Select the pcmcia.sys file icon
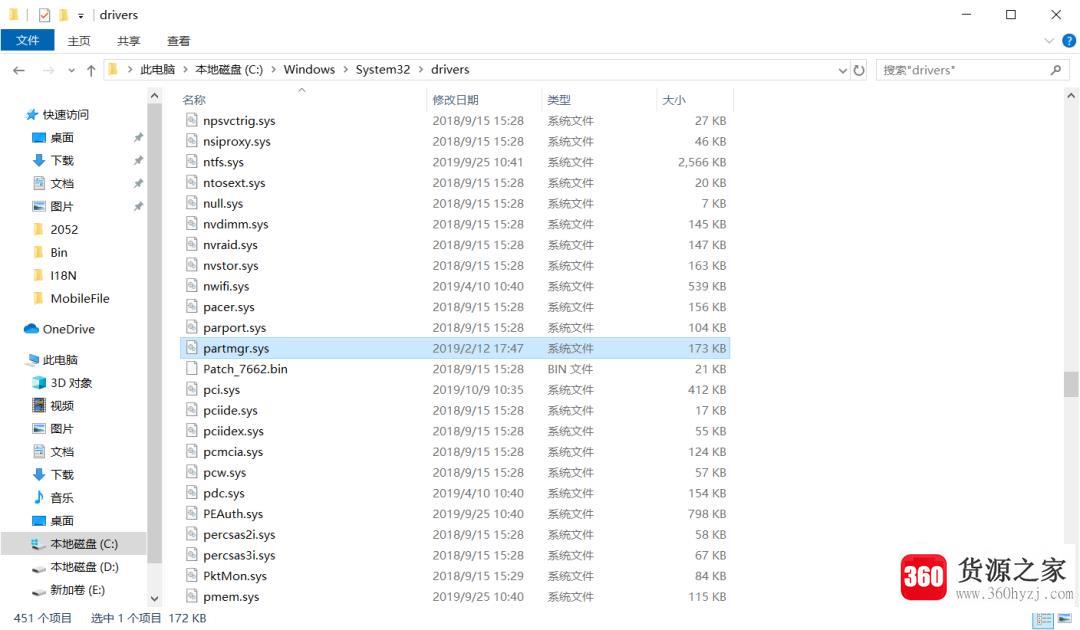This screenshot has height=630, width=1080. pos(191,451)
